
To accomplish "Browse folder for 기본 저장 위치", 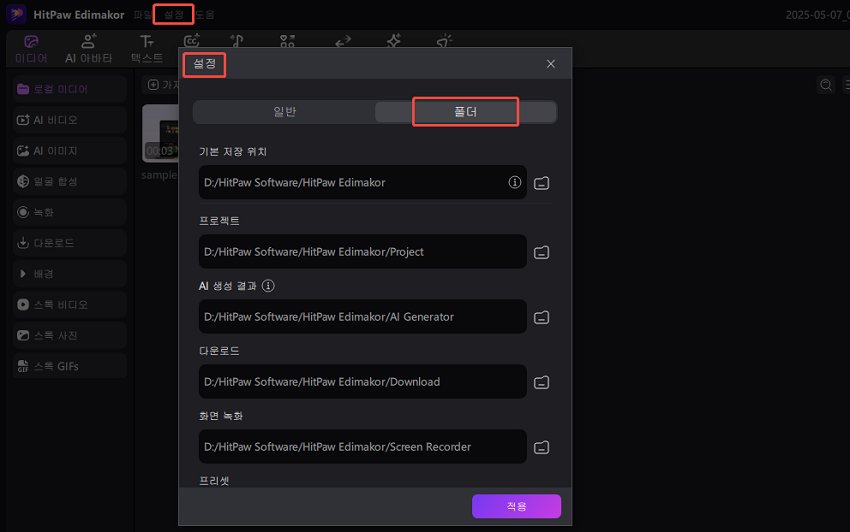I will 542,183.
